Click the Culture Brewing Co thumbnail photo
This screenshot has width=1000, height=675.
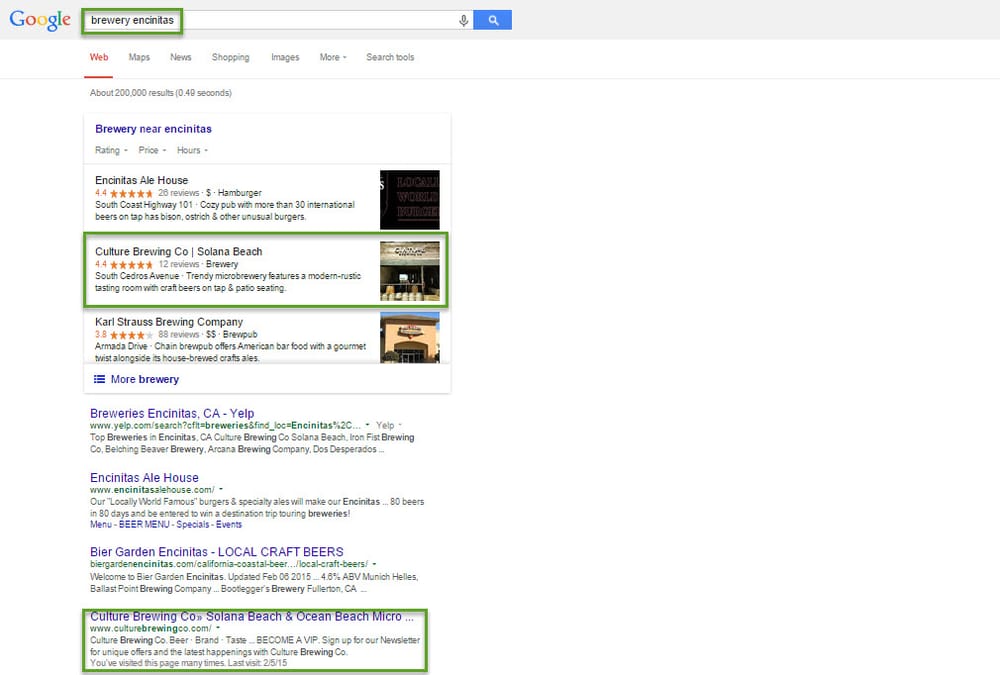(409, 271)
